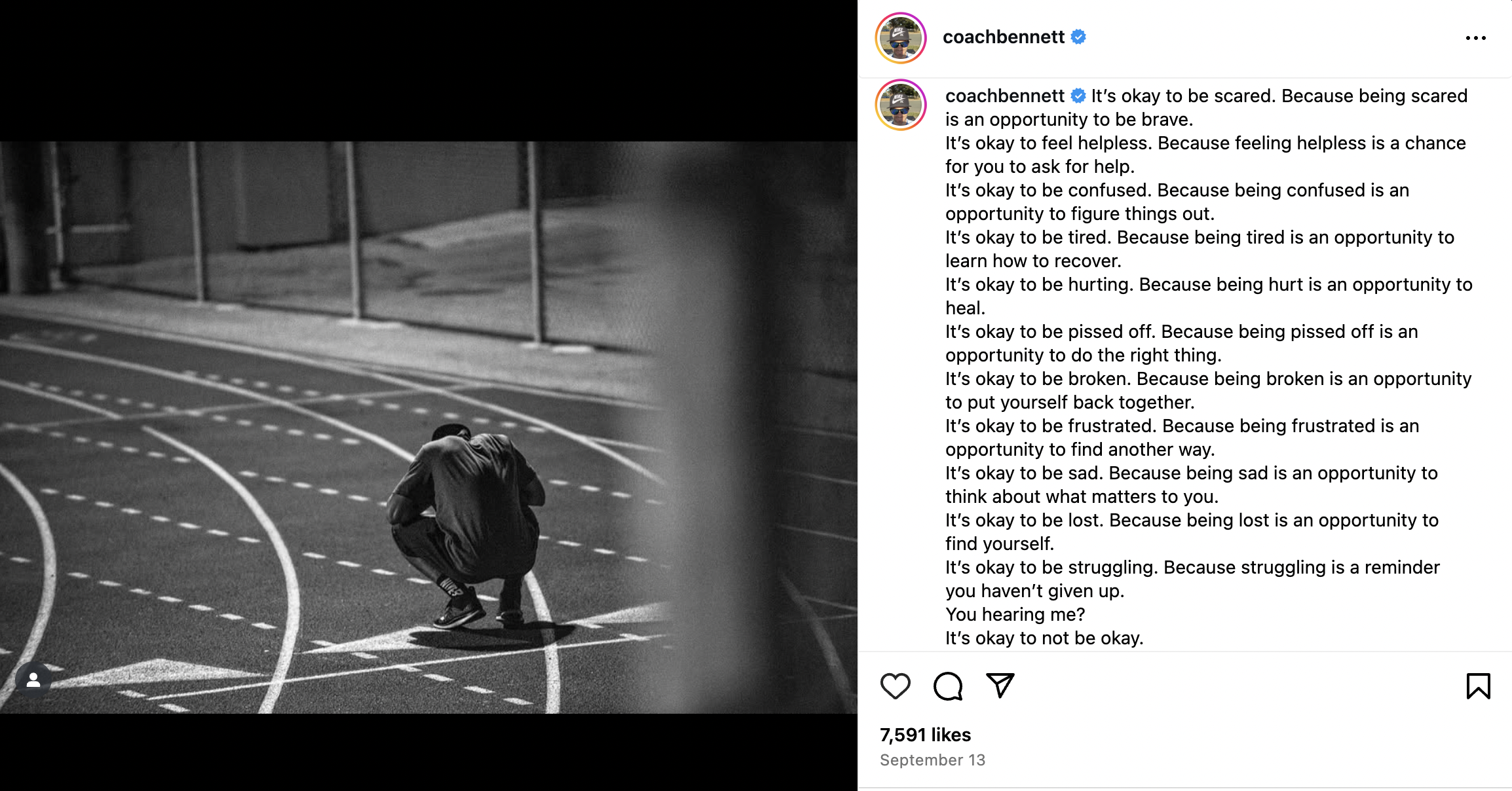Screen dimensions: 1512x791
Task: Save post using the bookmark icon
Action: 1478,686
